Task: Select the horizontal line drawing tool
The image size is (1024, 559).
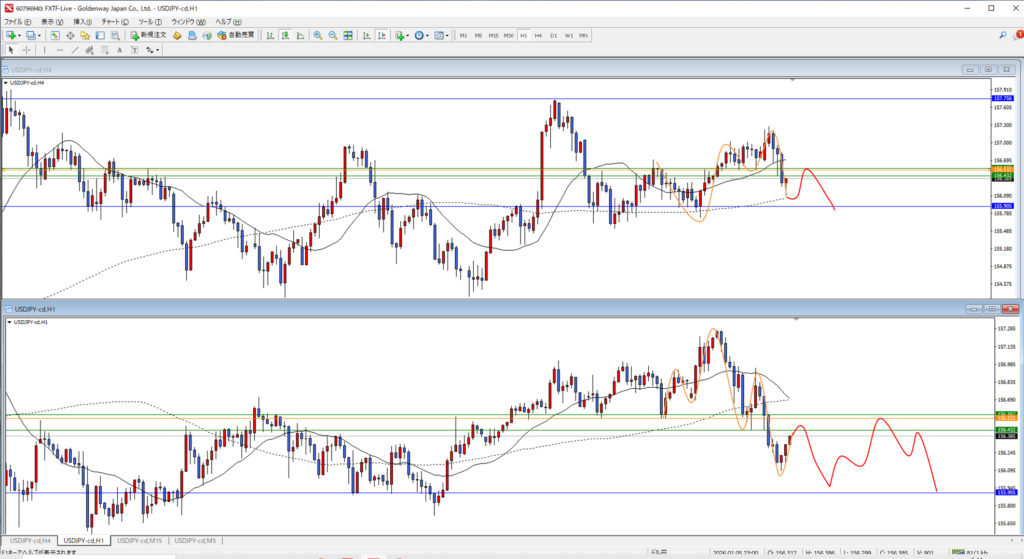Action: [60, 49]
